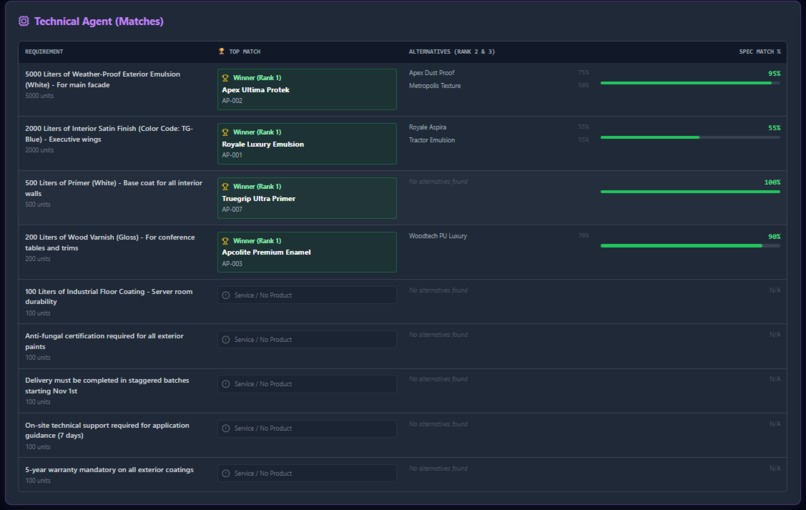This screenshot has width=806, height=510.
Task: Open the Apex Ultima Protek winner card
Action: click(x=307, y=89)
